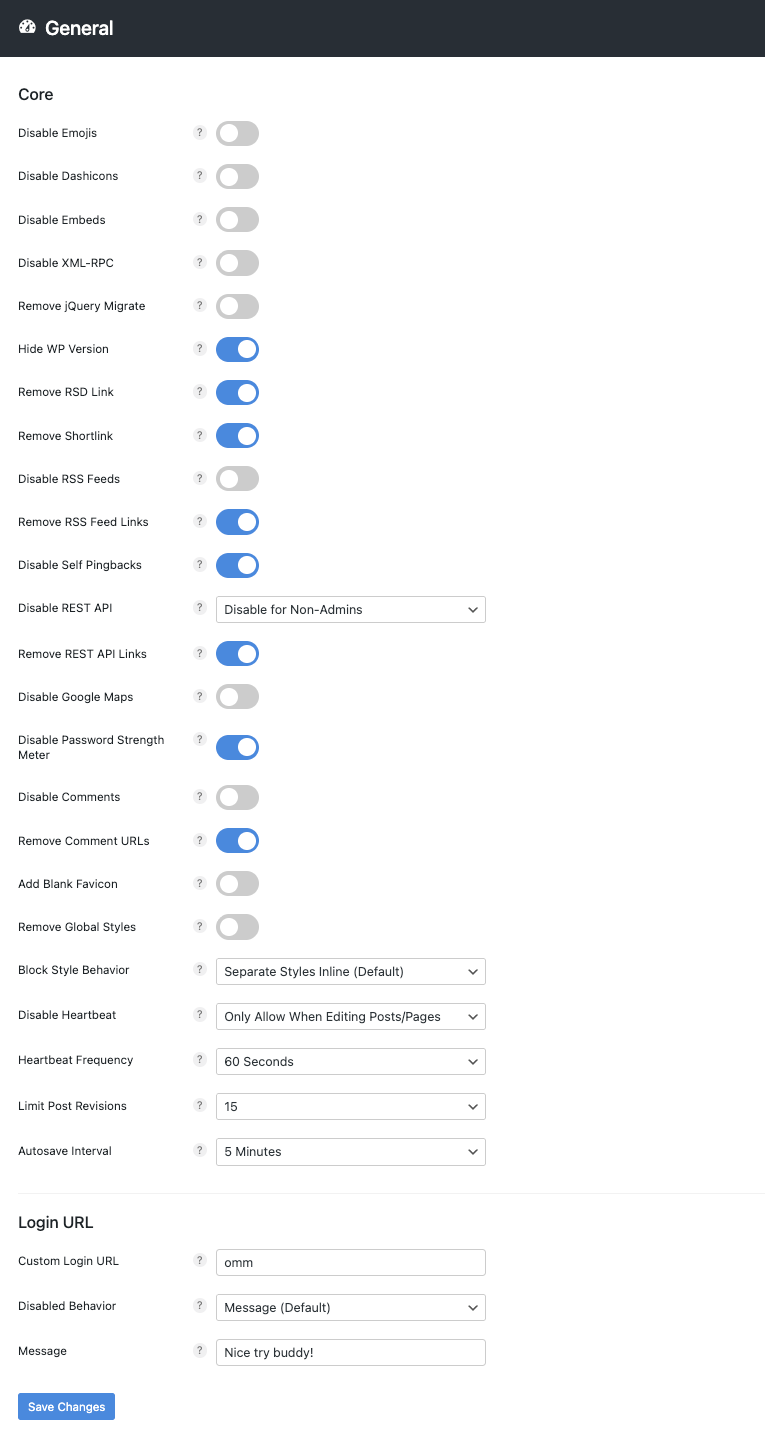The image size is (765, 1435).
Task: Open the tooltip for Disable XML-RPC
Action: 199,263
